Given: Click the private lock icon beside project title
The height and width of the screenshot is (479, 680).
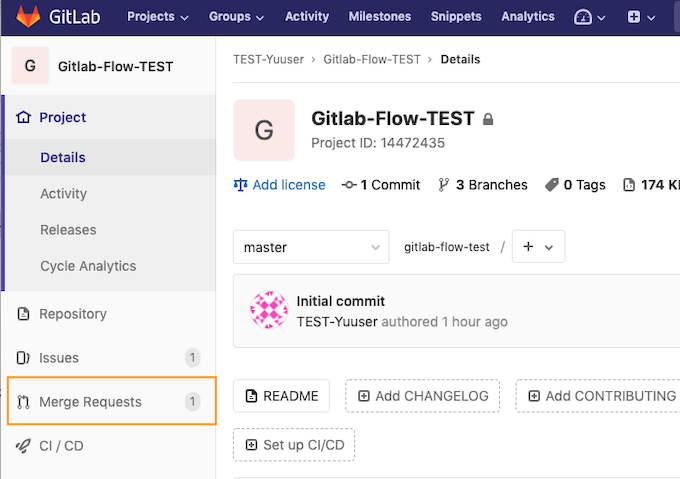Looking at the screenshot, I should (x=488, y=119).
